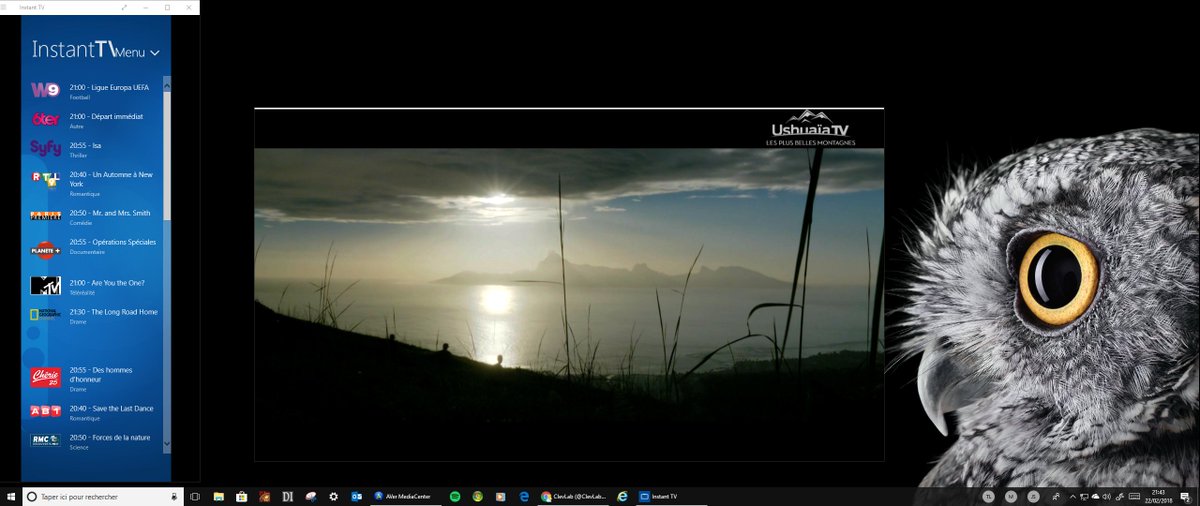Click the microphone icon in search box

pos(174,496)
